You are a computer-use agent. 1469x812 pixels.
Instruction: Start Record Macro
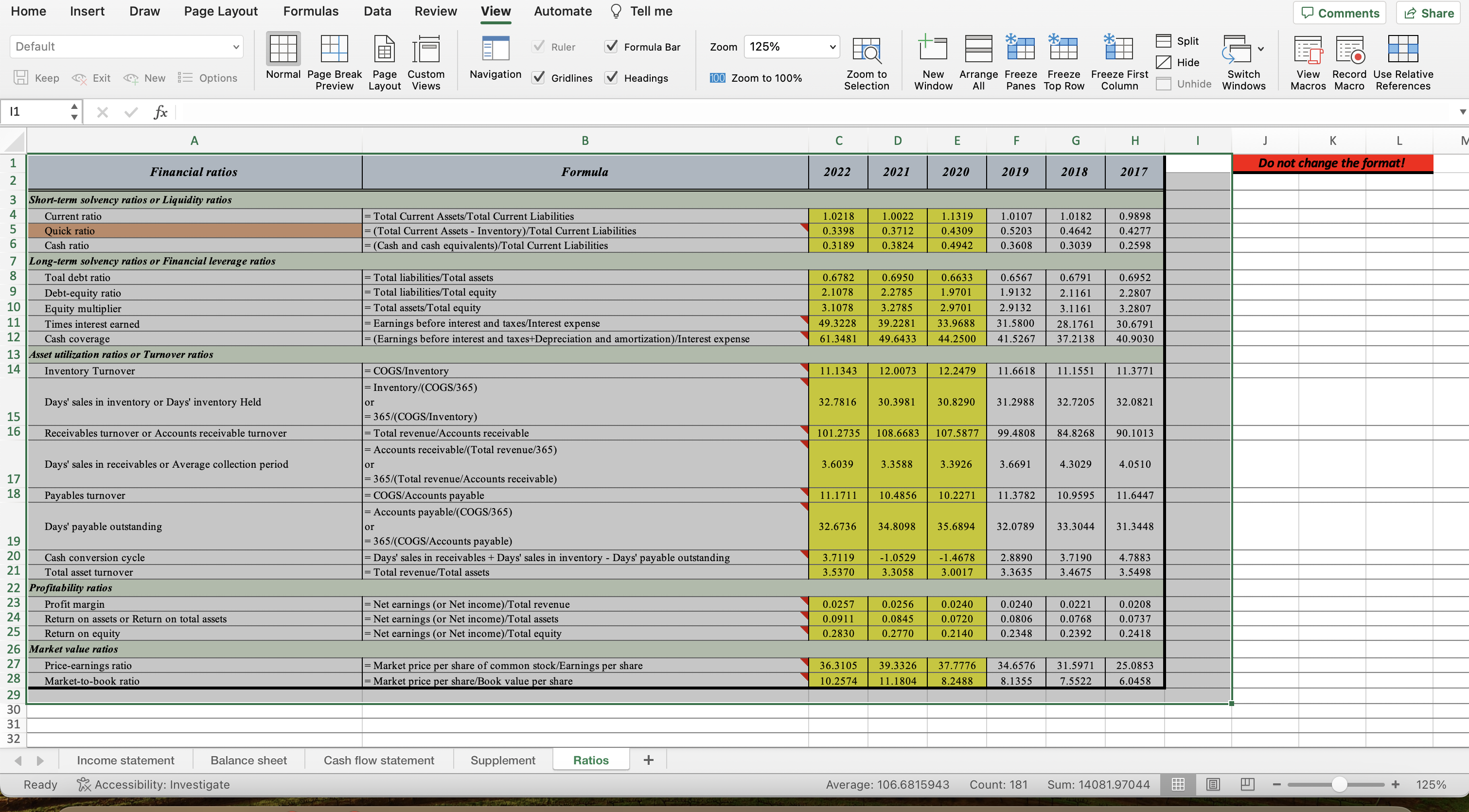(x=1349, y=62)
